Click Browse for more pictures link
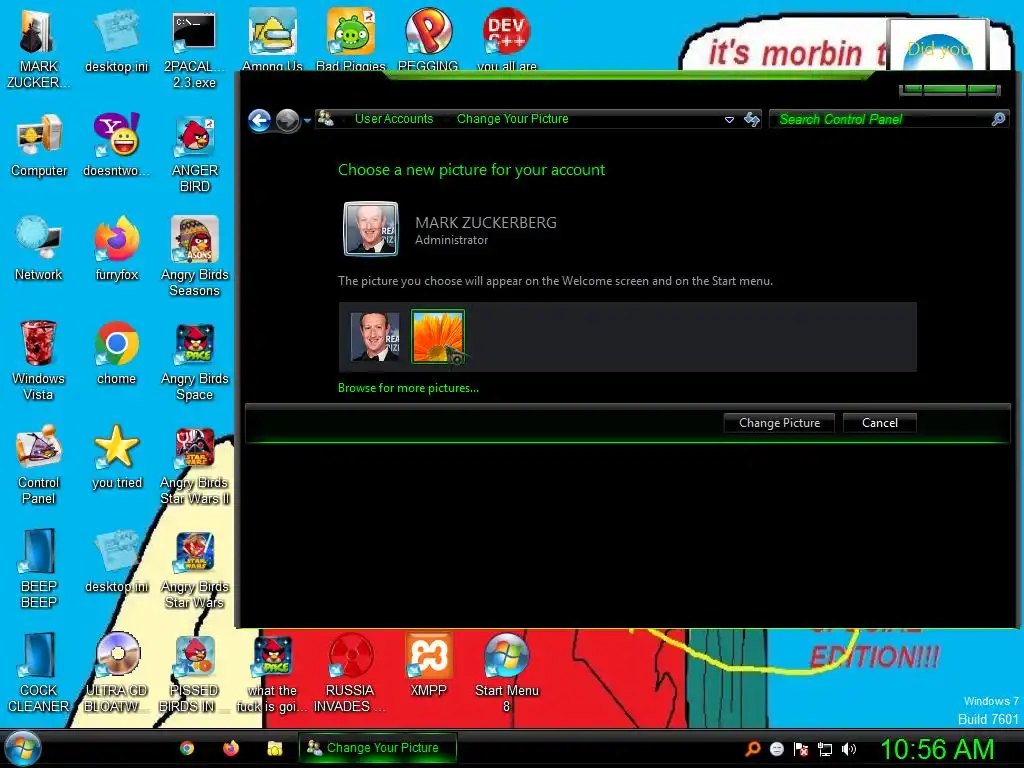 pyautogui.click(x=408, y=388)
